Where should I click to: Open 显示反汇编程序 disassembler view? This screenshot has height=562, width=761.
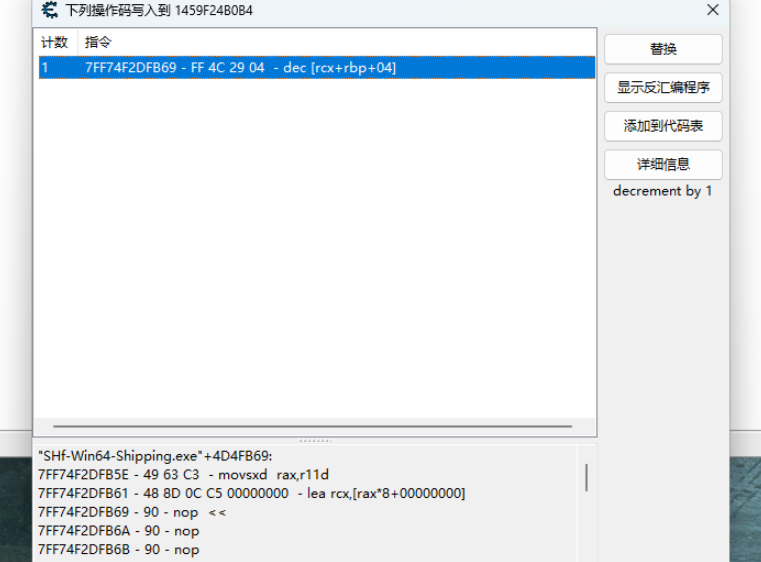click(x=663, y=87)
